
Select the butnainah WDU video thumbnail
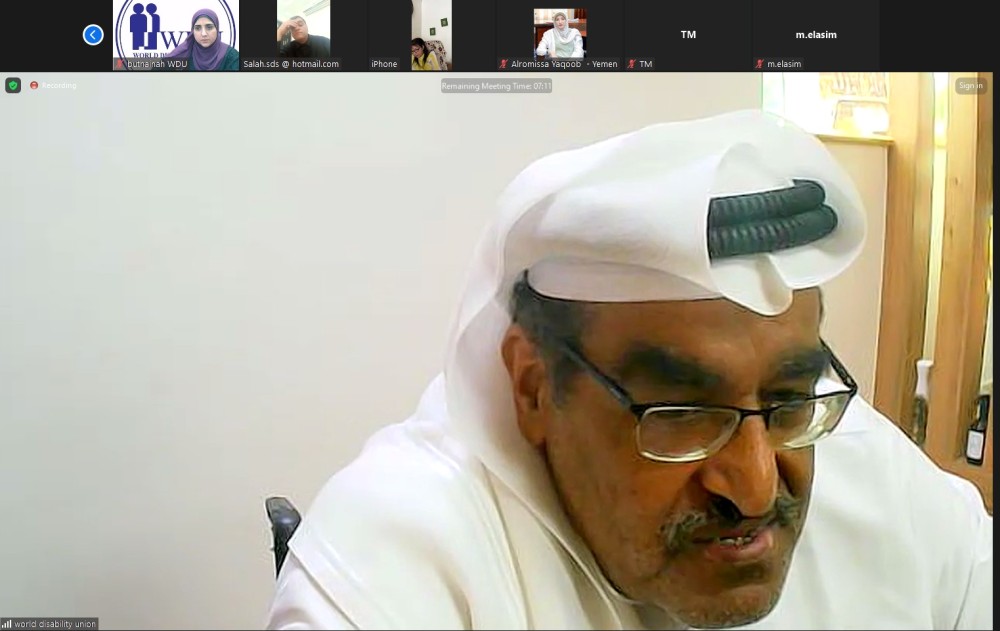point(176,35)
